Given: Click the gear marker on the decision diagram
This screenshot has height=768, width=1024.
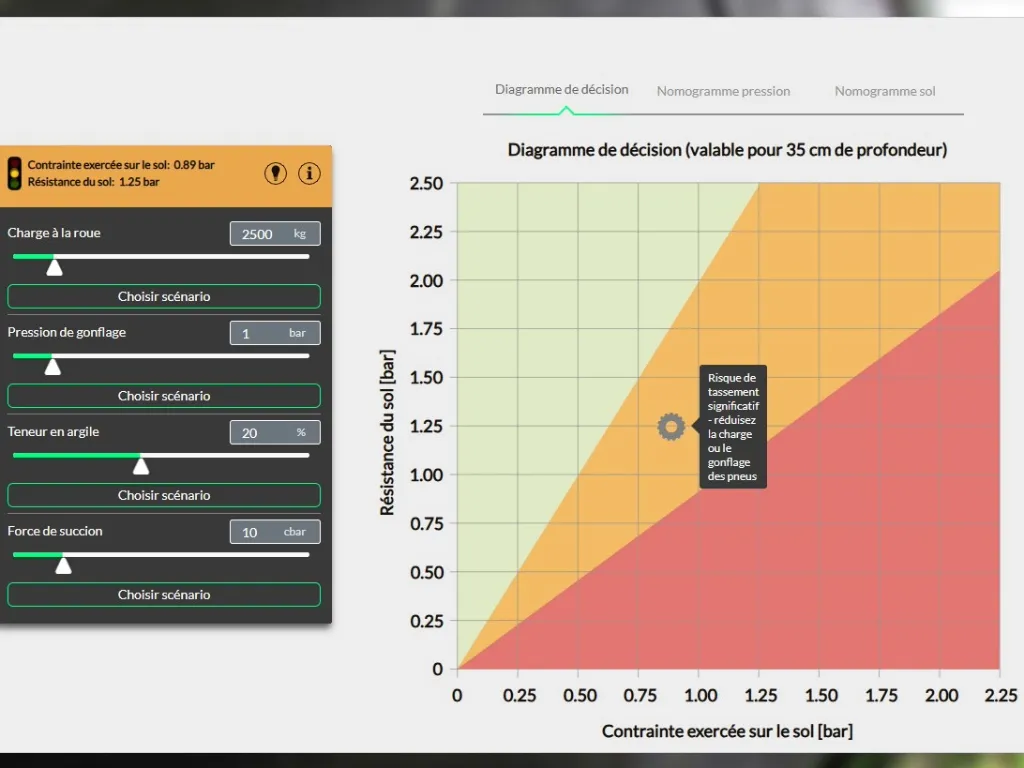Looking at the screenshot, I should (x=671, y=426).
